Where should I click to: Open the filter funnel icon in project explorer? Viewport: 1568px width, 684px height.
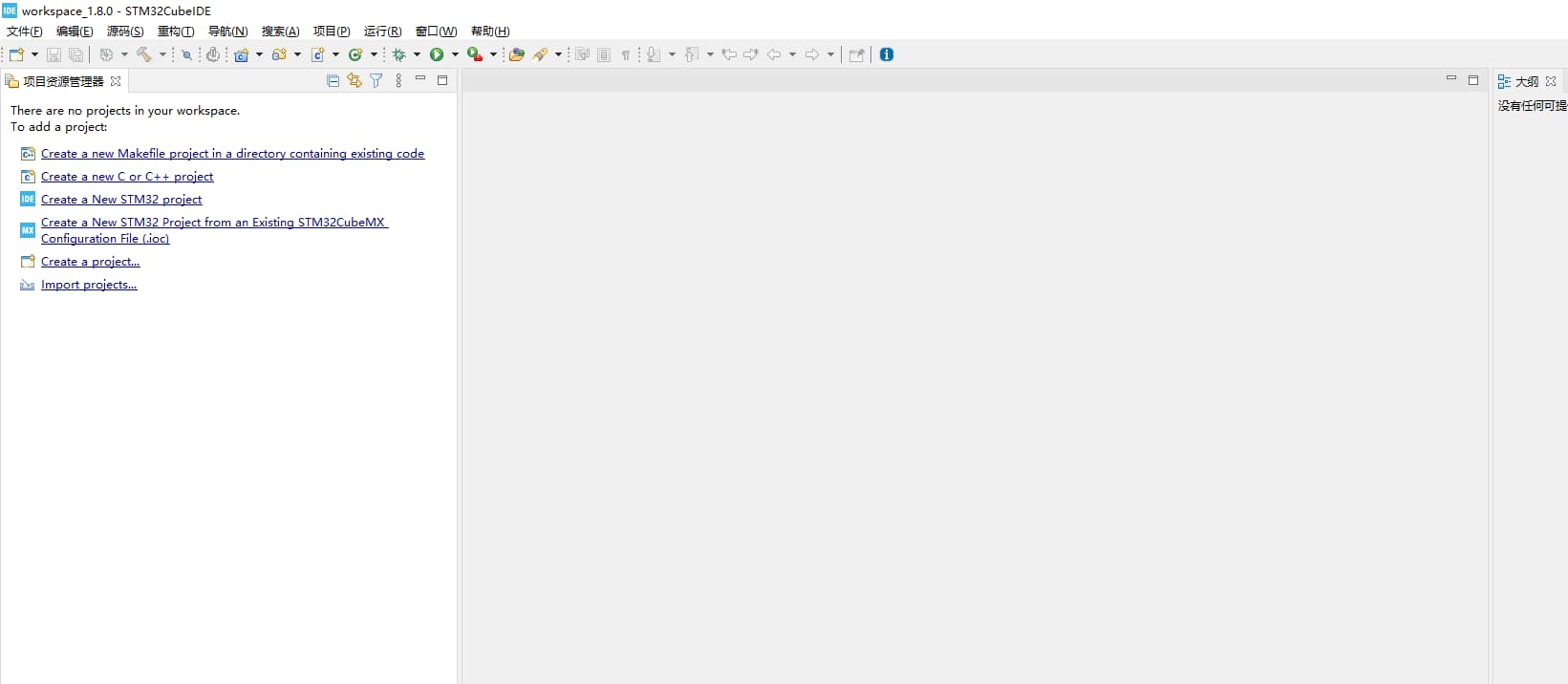376,81
